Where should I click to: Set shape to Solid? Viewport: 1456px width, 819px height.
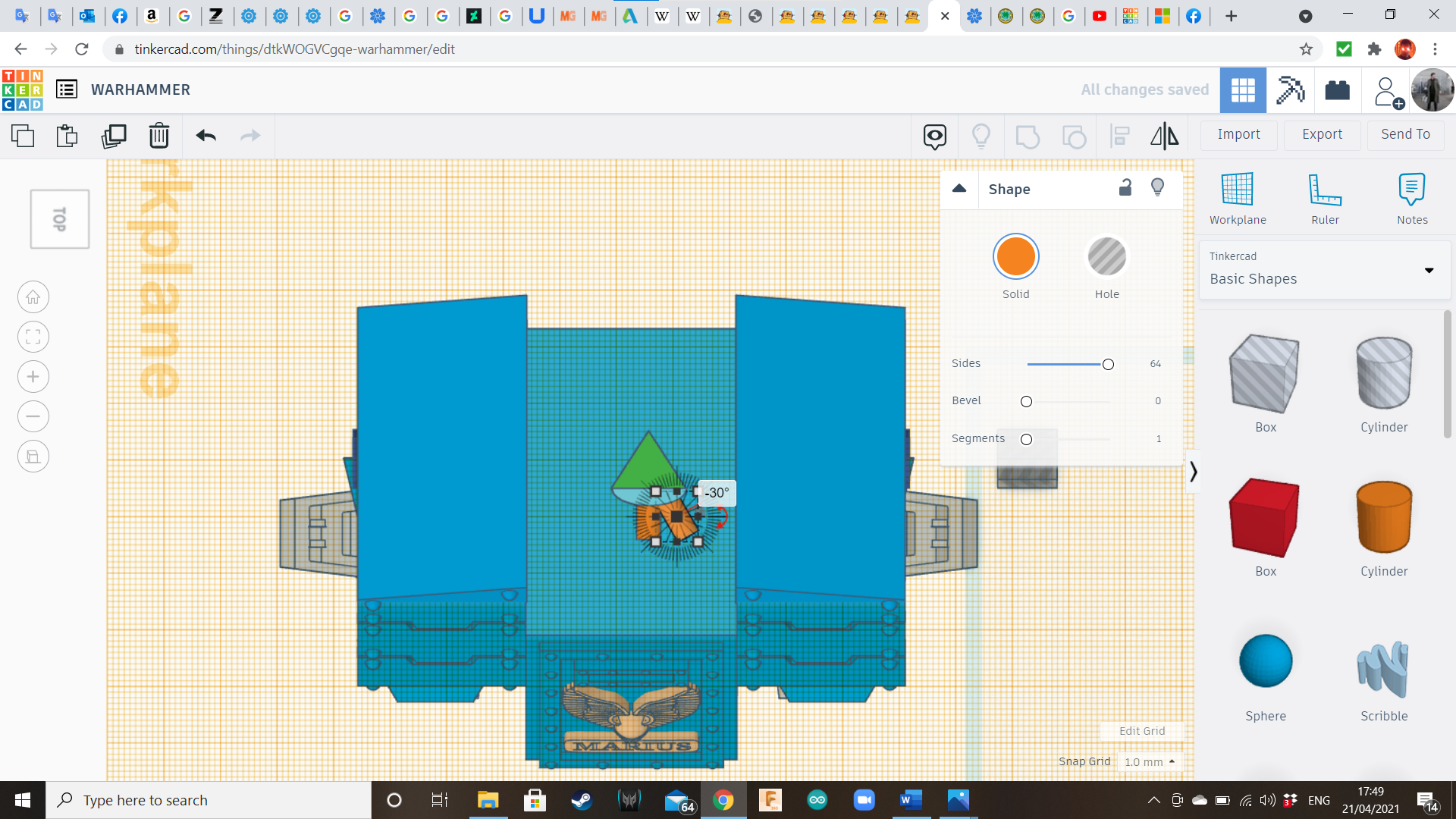pos(1015,258)
